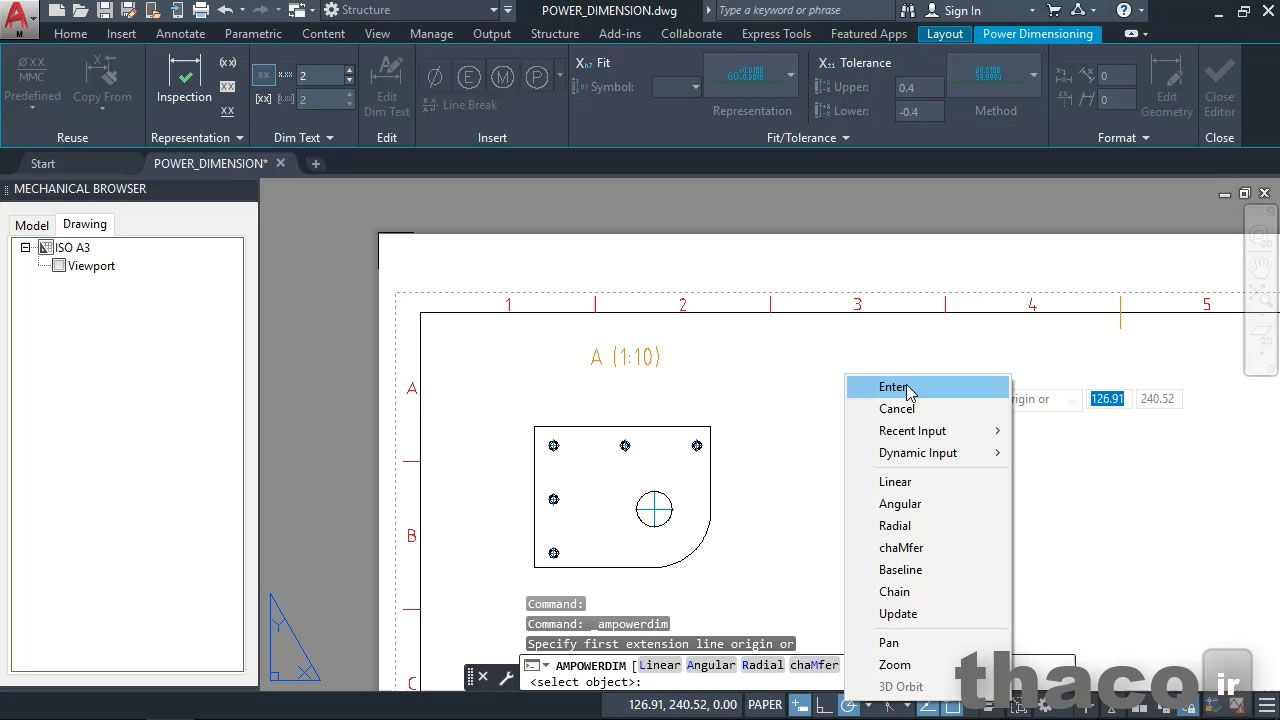Screen dimensions: 1280x720
Task: Open the Structure workspace dropdown
Action: pyautogui.click(x=493, y=11)
